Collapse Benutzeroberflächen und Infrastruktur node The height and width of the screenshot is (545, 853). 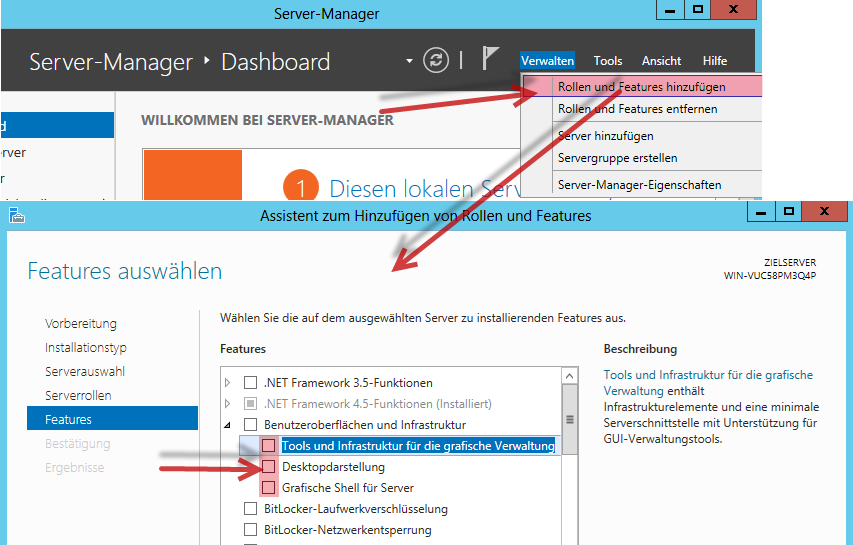(x=228, y=425)
